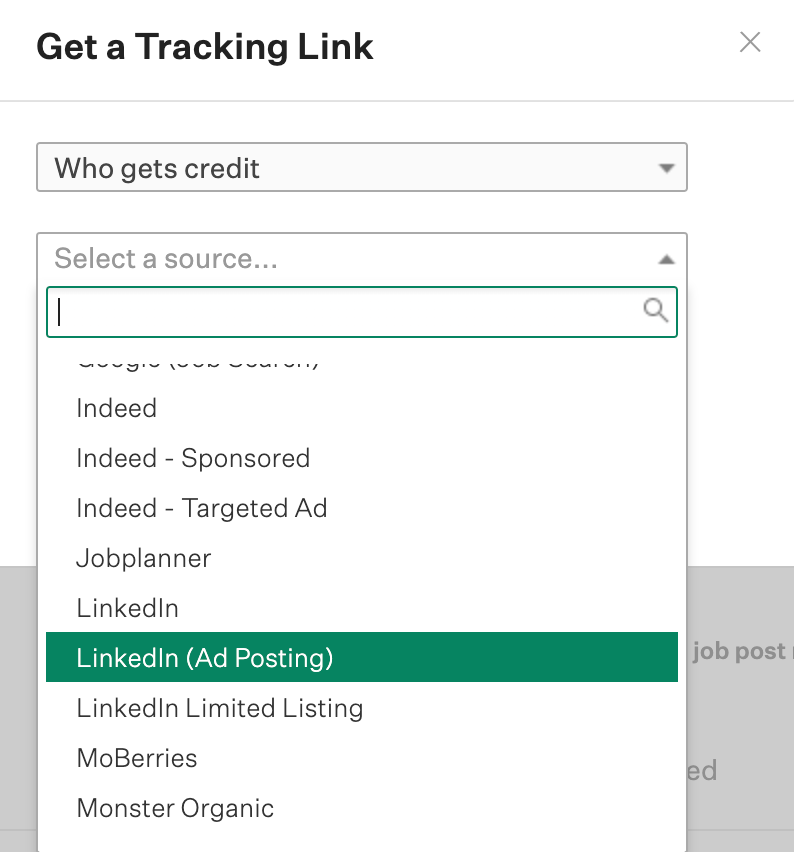Select Indeed from the source list
Screen dimensions: 794x852
(362, 408)
